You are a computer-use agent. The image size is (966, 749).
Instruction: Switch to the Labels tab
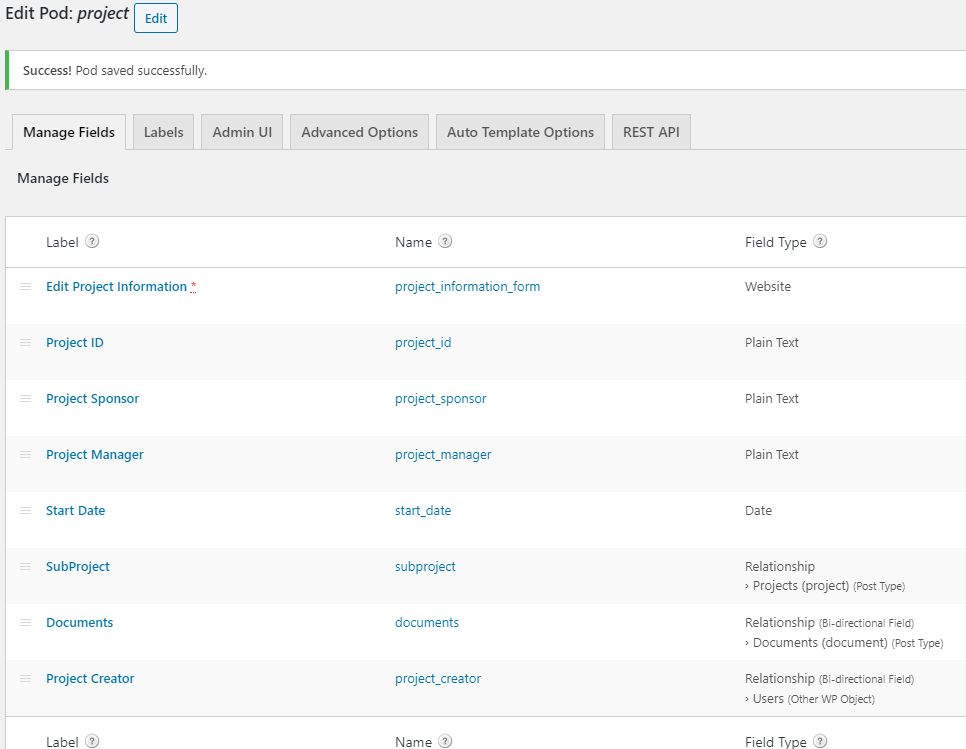click(162, 131)
